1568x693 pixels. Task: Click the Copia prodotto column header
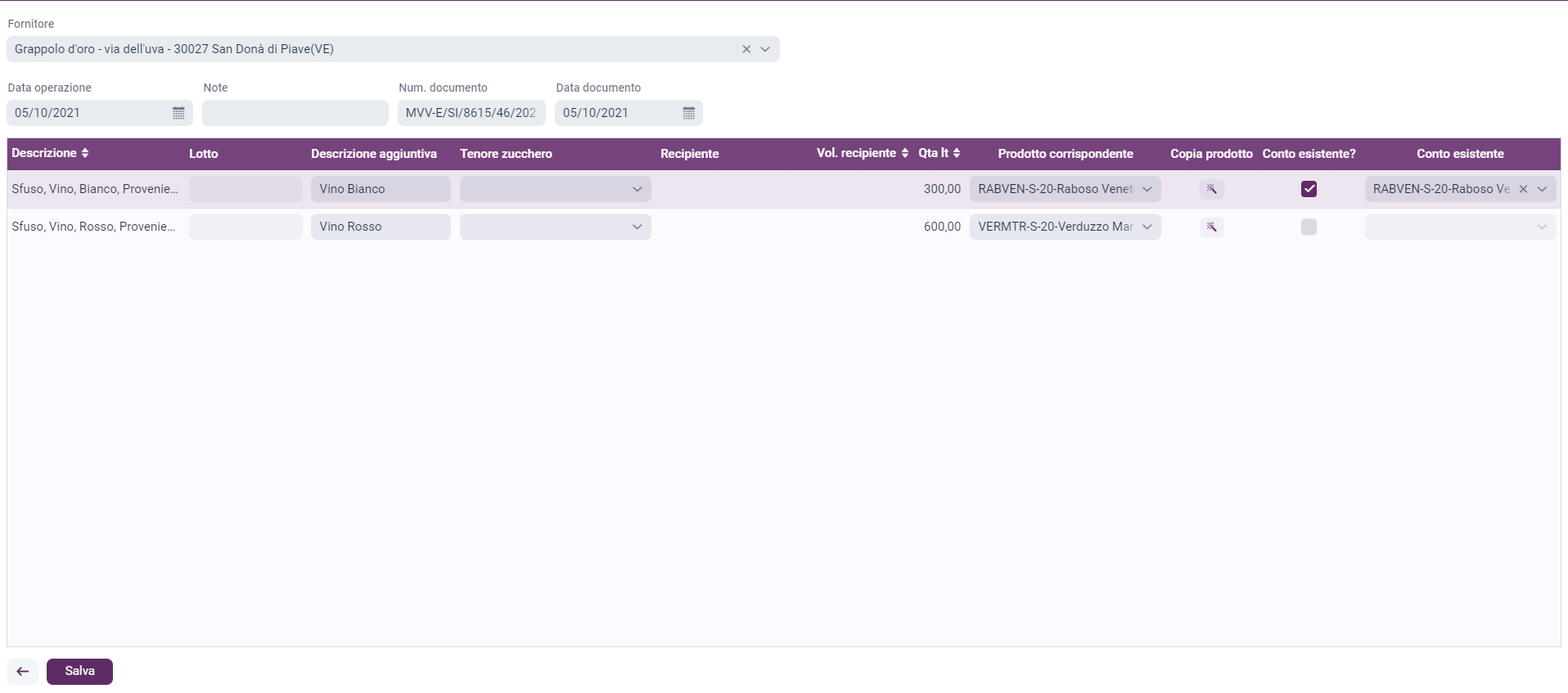tap(1211, 154)
